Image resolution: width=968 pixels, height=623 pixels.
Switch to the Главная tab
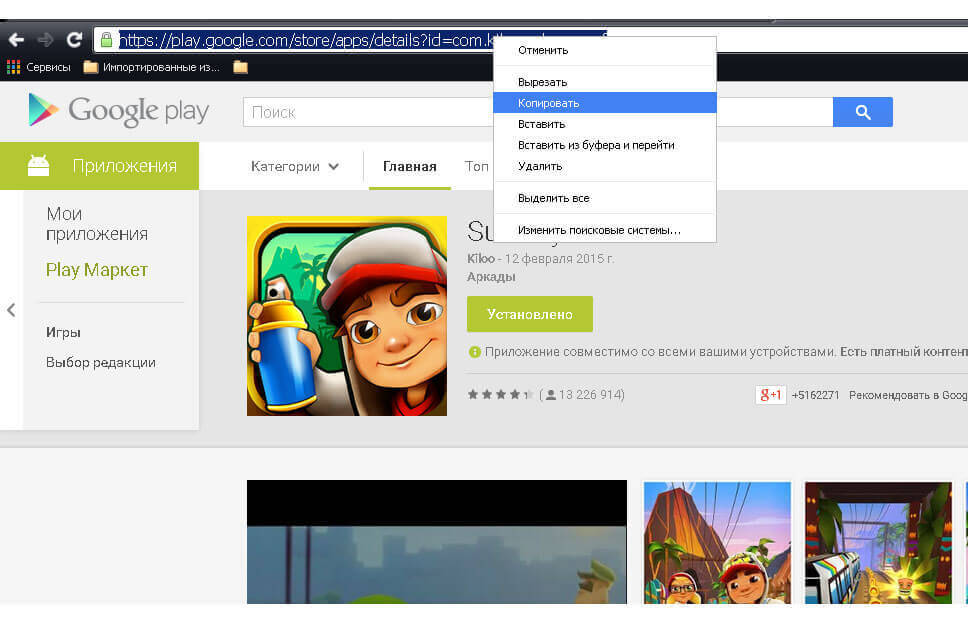point(409,166)
